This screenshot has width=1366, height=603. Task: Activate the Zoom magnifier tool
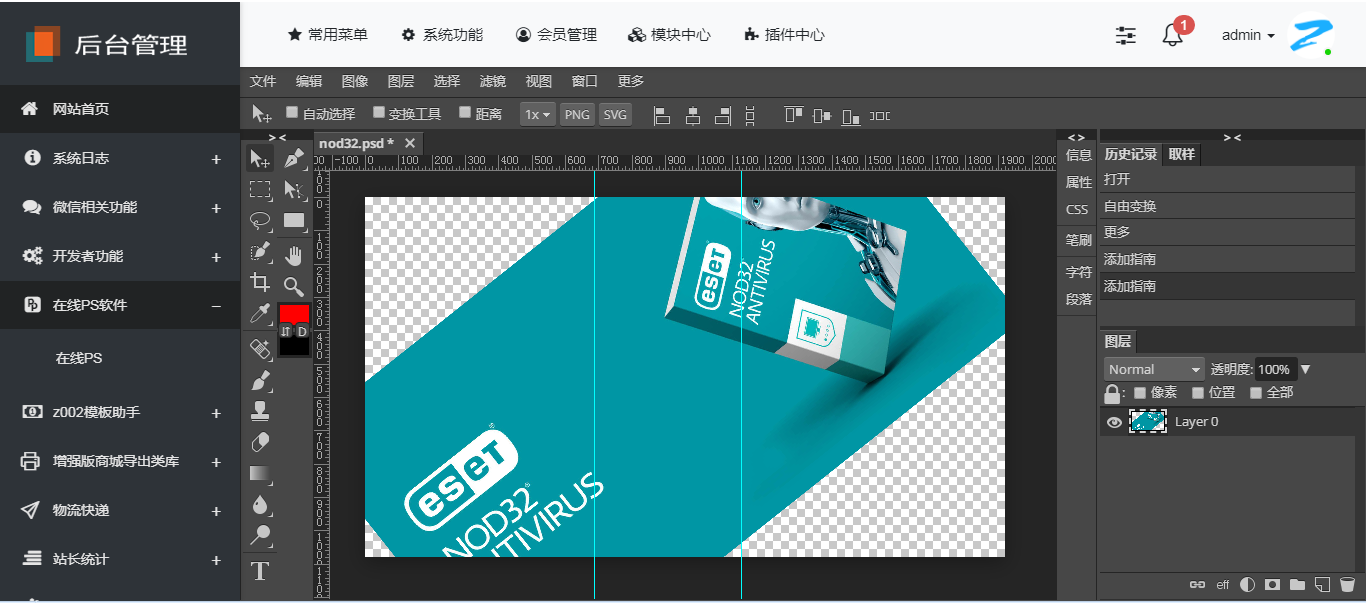(x=293, y=286)
